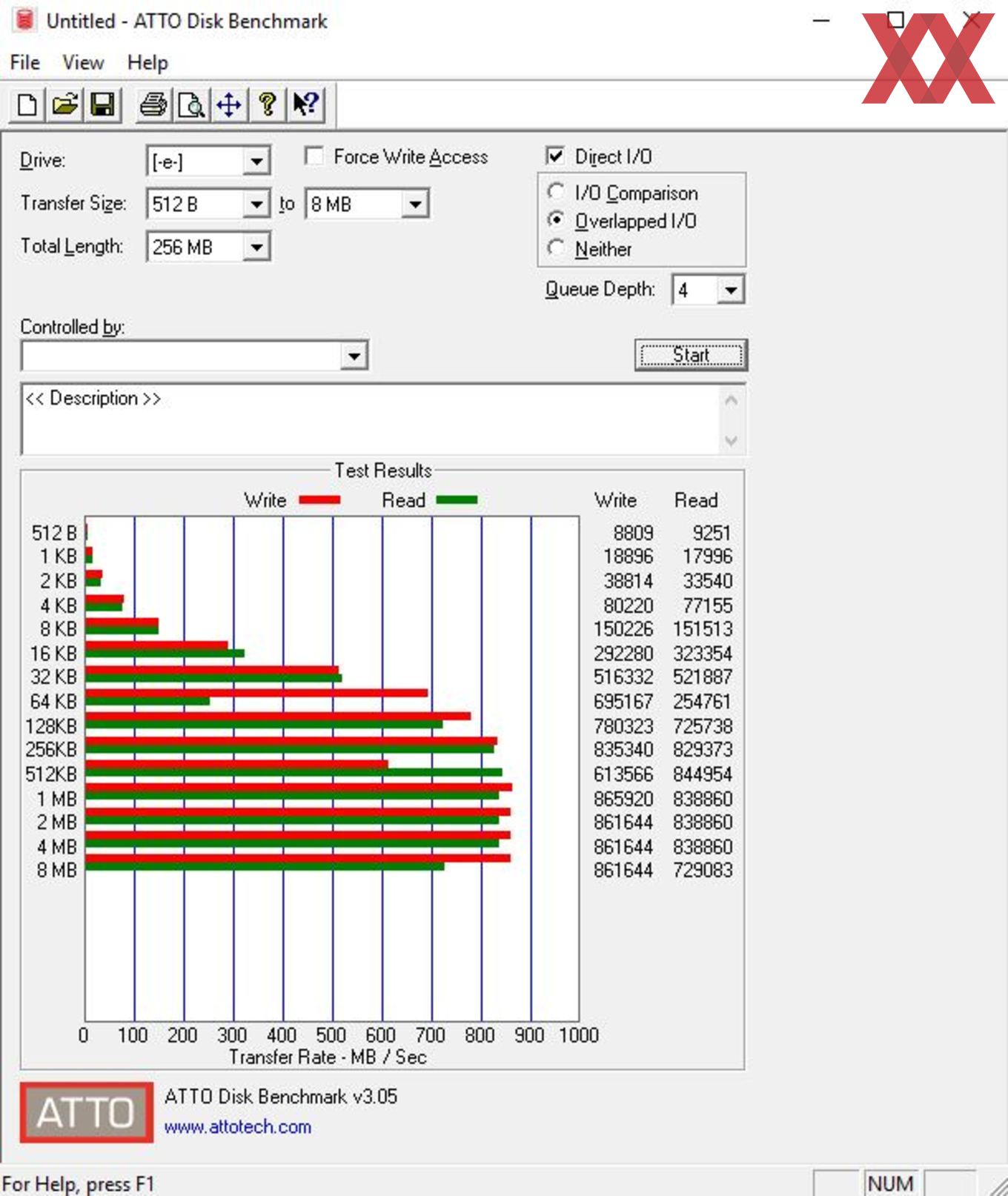Open the View menu
The height and width of the screenshot is (1196, 1008).
tap(83, 62)
